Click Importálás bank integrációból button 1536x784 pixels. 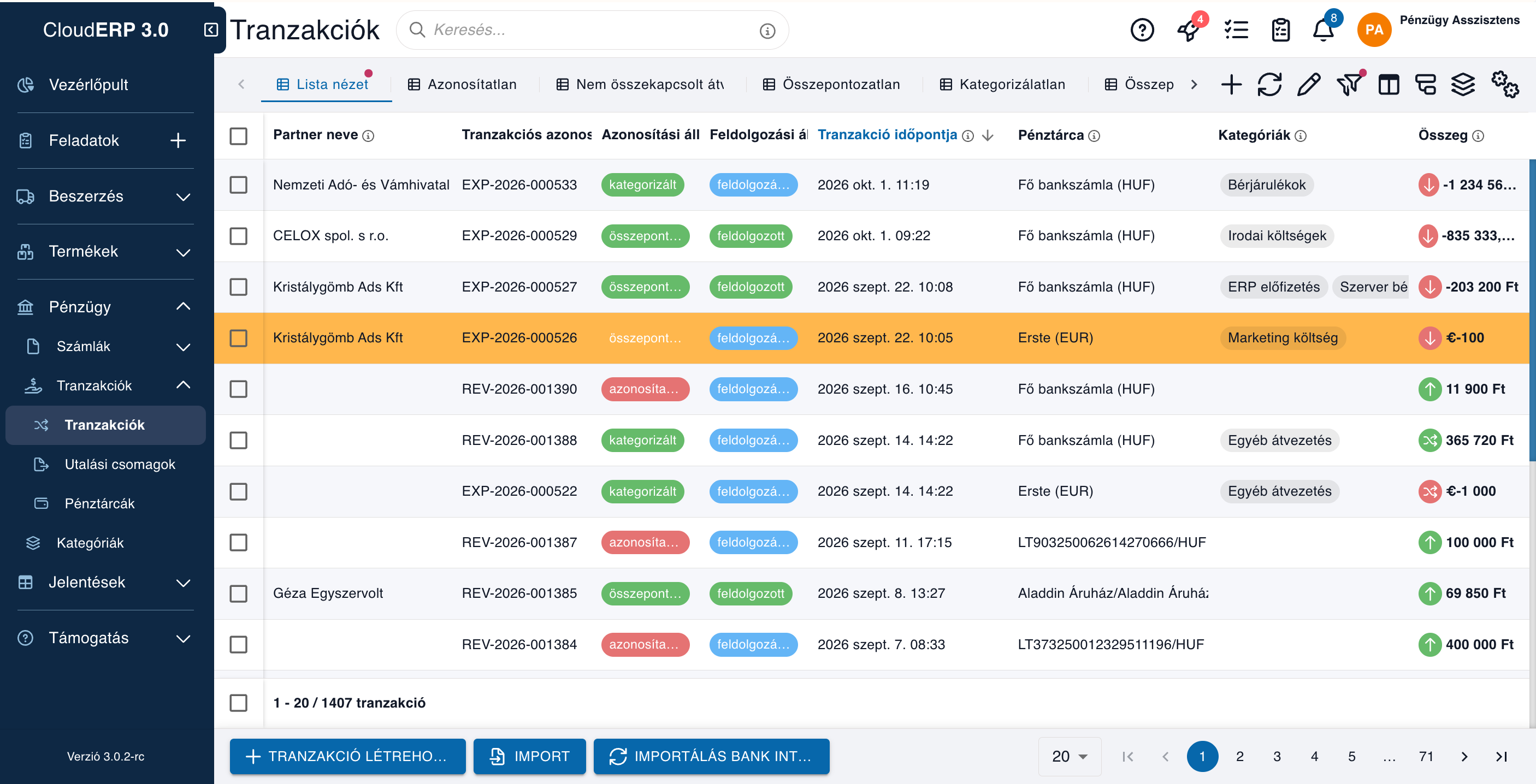pos(711,757)
